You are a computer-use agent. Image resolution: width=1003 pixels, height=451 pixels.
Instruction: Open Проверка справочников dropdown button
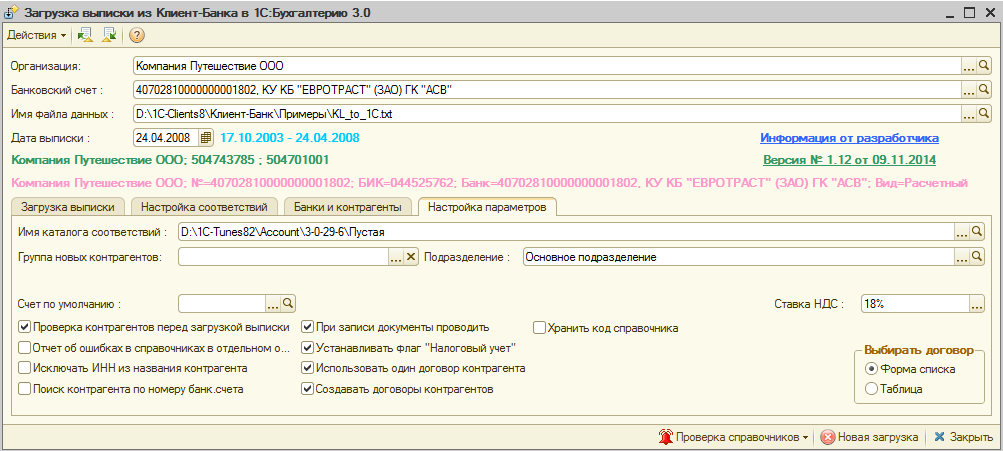coord(734,438)
